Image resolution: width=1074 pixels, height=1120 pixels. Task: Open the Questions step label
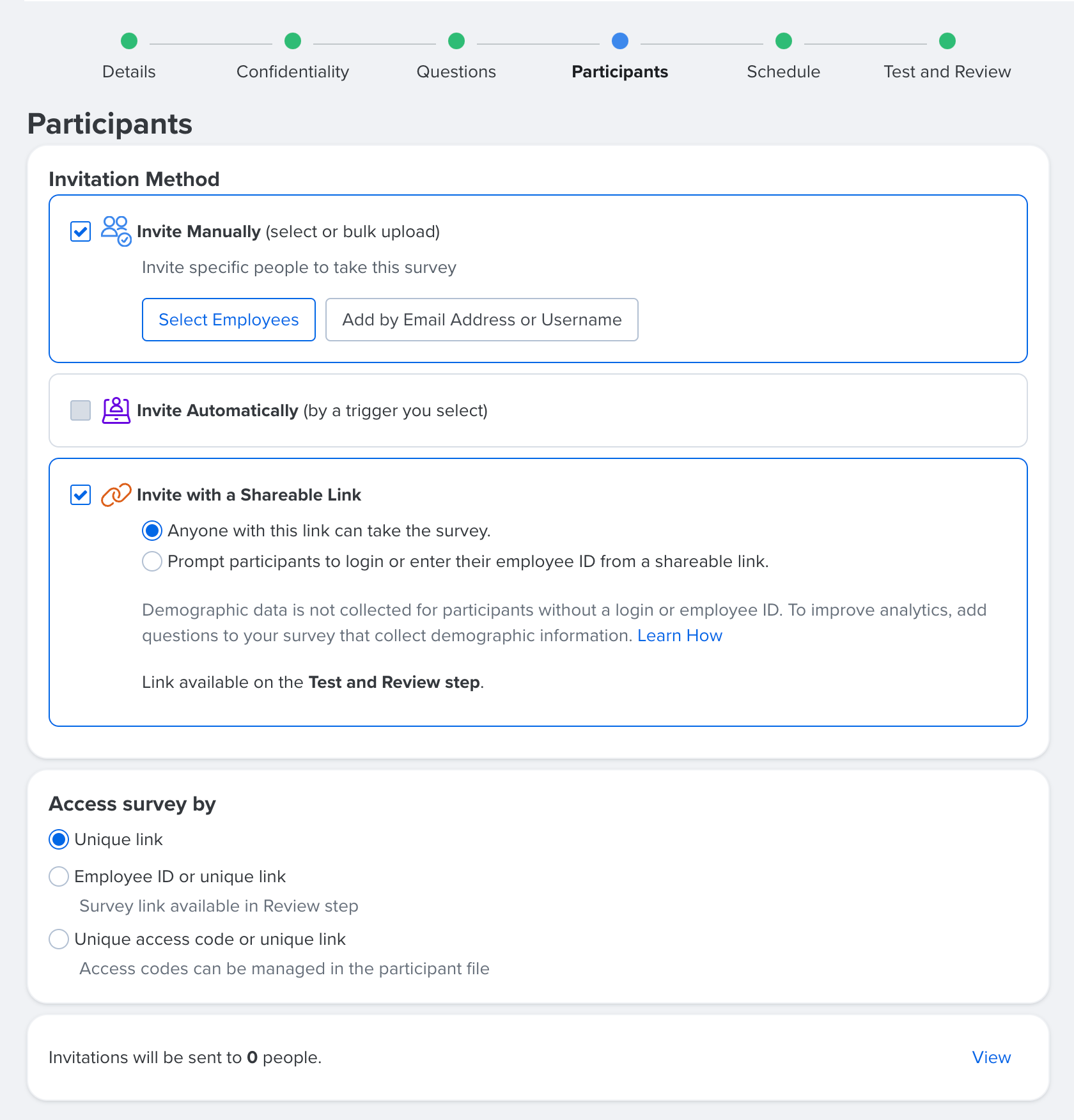pos(456,72)
